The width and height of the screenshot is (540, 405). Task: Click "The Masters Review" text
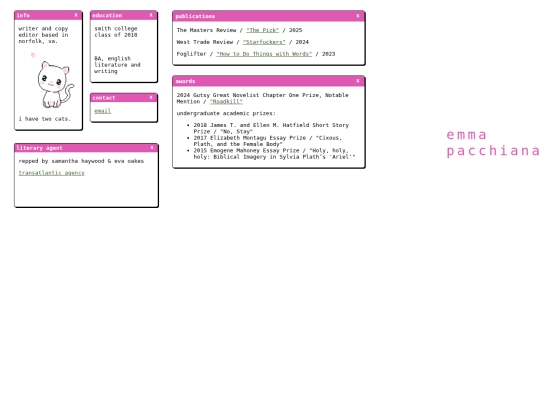(207, 30)
